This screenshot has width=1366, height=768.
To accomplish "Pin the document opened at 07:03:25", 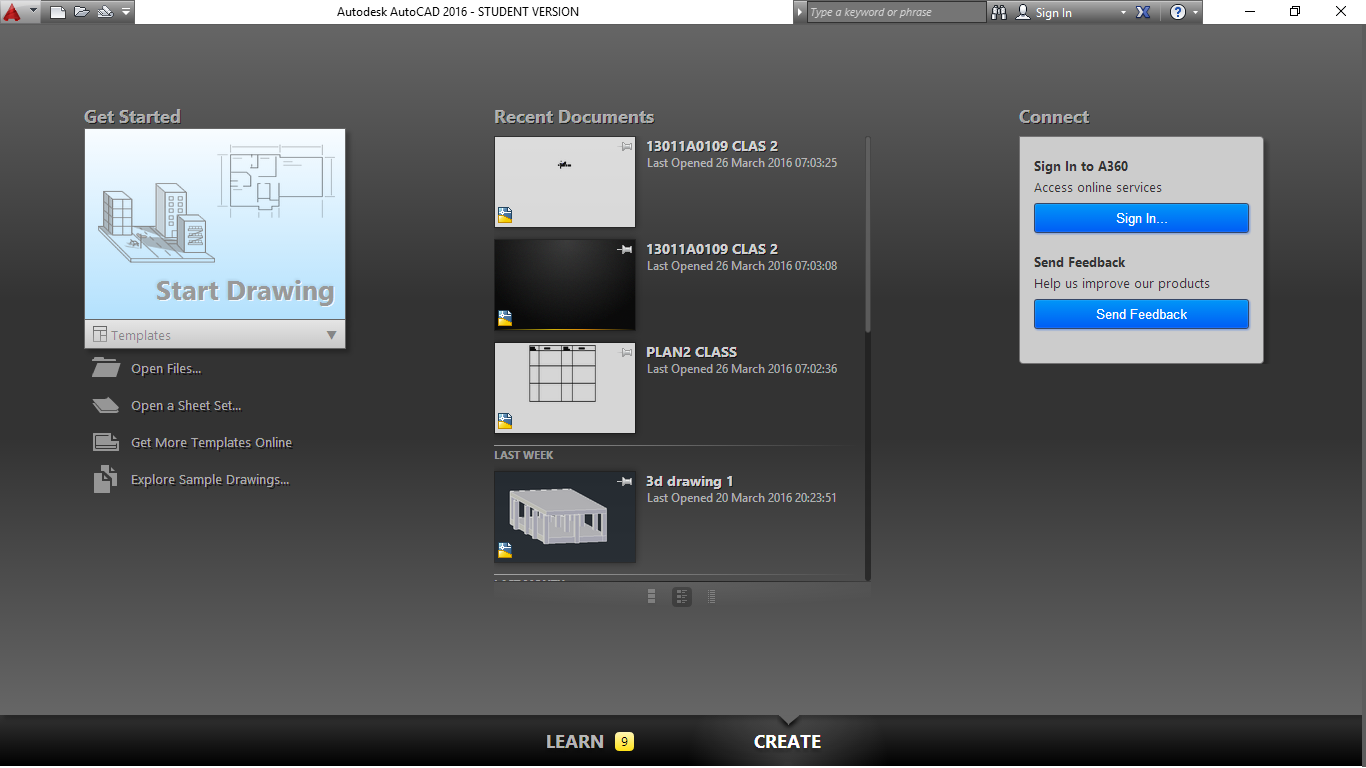I will coord(626,146).
